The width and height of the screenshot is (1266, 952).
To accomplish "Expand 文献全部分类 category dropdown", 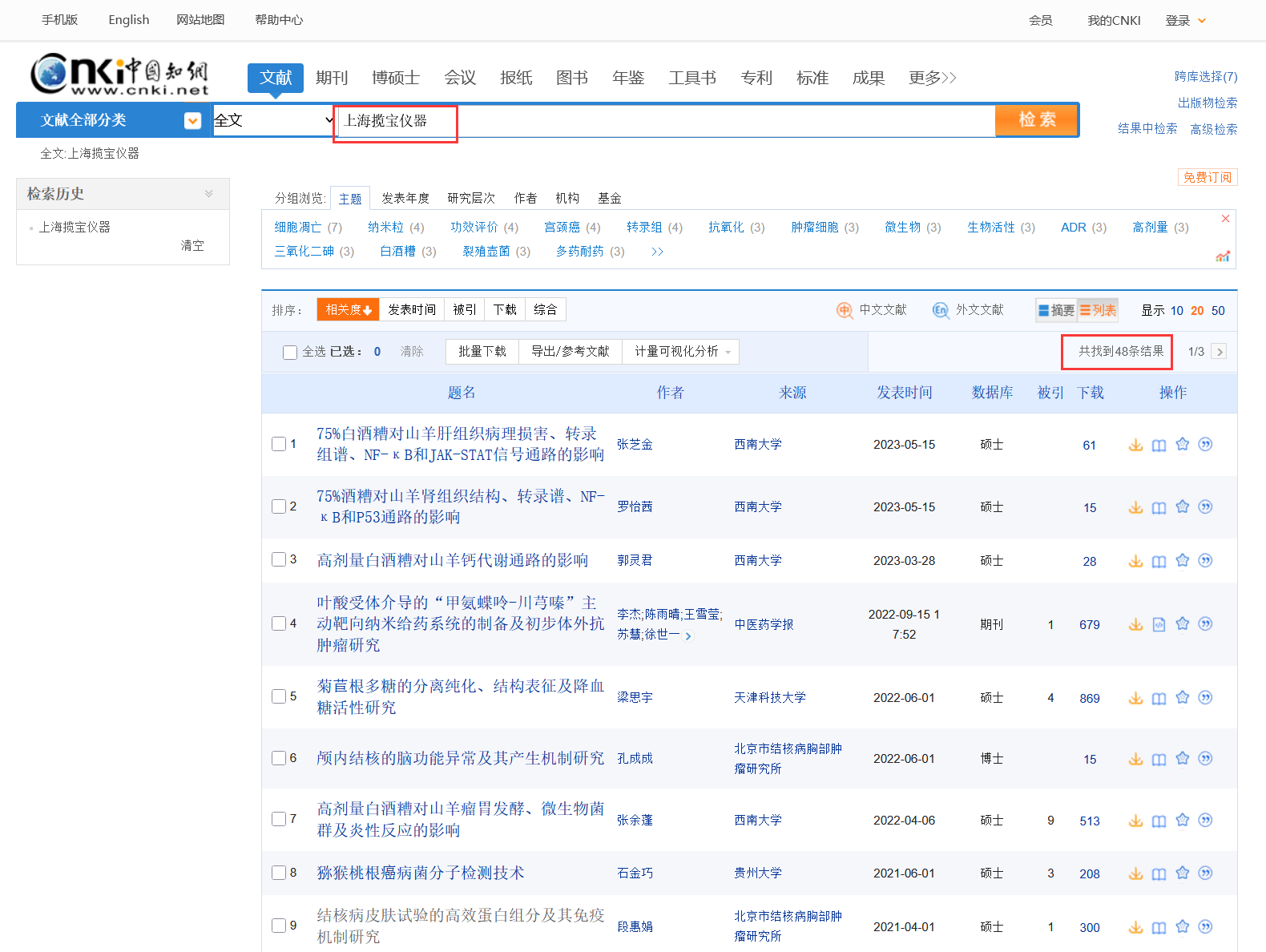I will pyautogui.click(x=192, y=120).
